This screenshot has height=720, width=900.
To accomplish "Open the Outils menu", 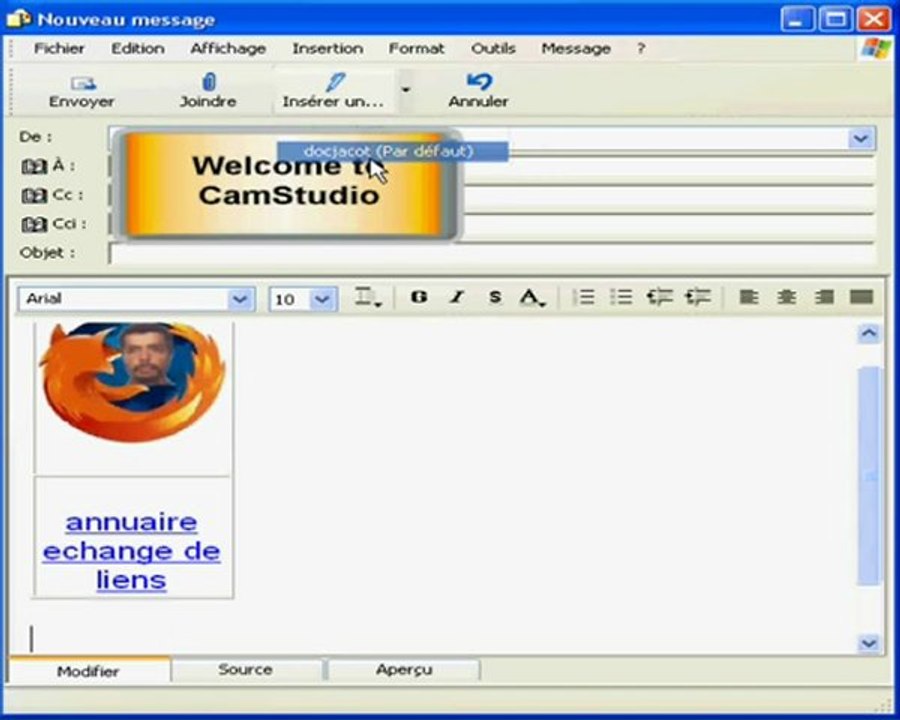I will 493,49.
